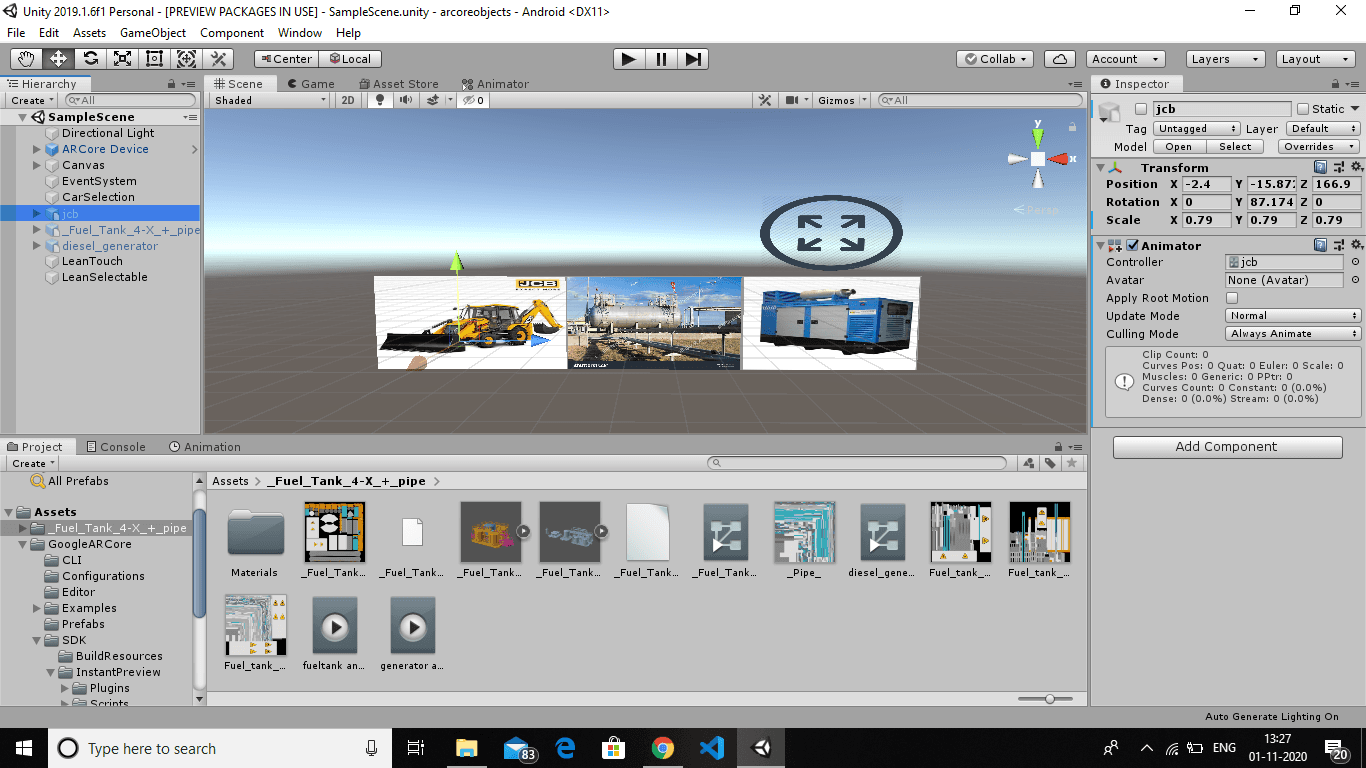The height and width of the screenshot is (768, 1366).
Task: Search by label icon in Project
Action: [1050, 463]
